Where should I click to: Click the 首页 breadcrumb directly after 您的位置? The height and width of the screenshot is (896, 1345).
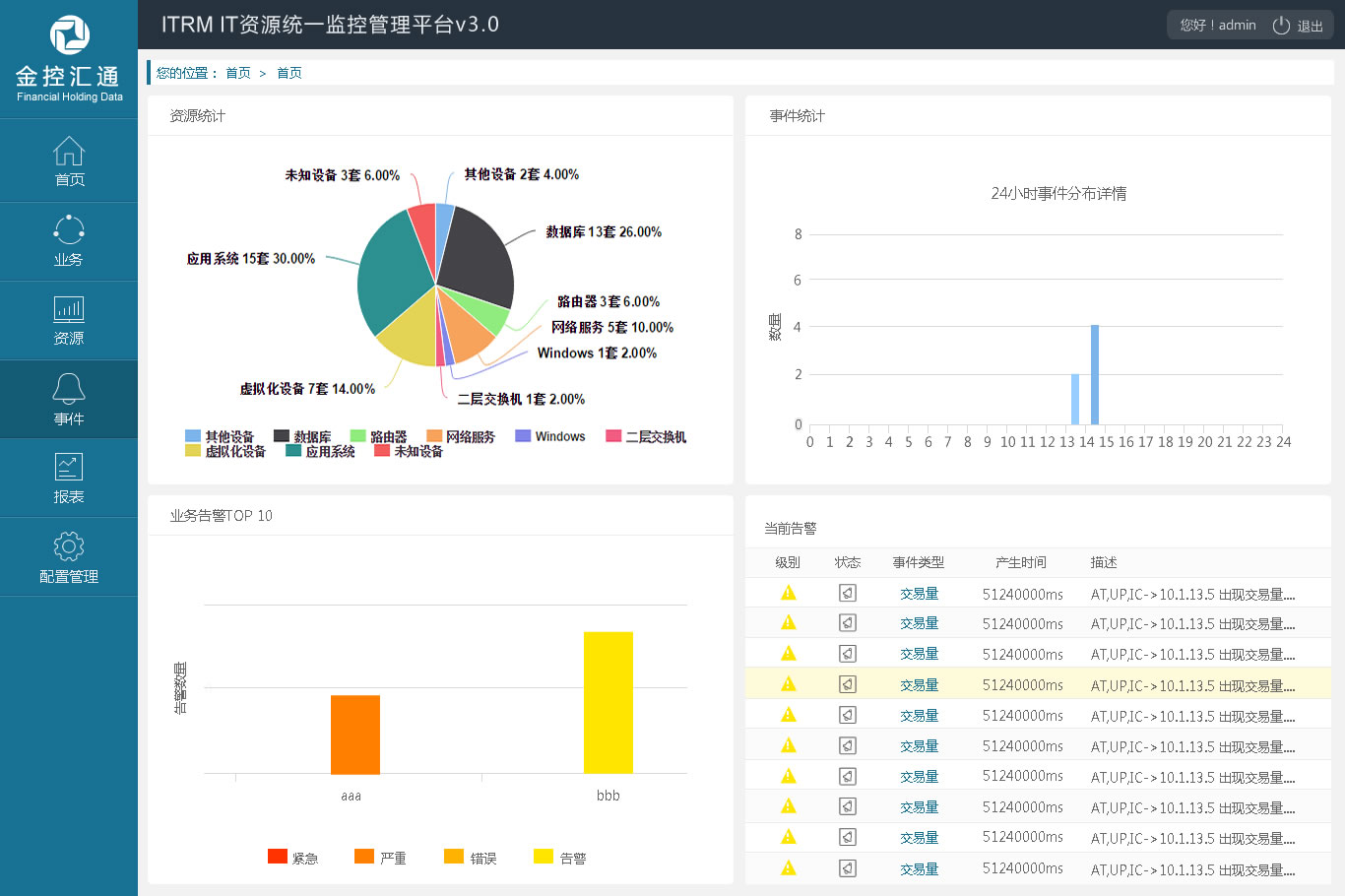pyautogui.click(x=238, y=73)
